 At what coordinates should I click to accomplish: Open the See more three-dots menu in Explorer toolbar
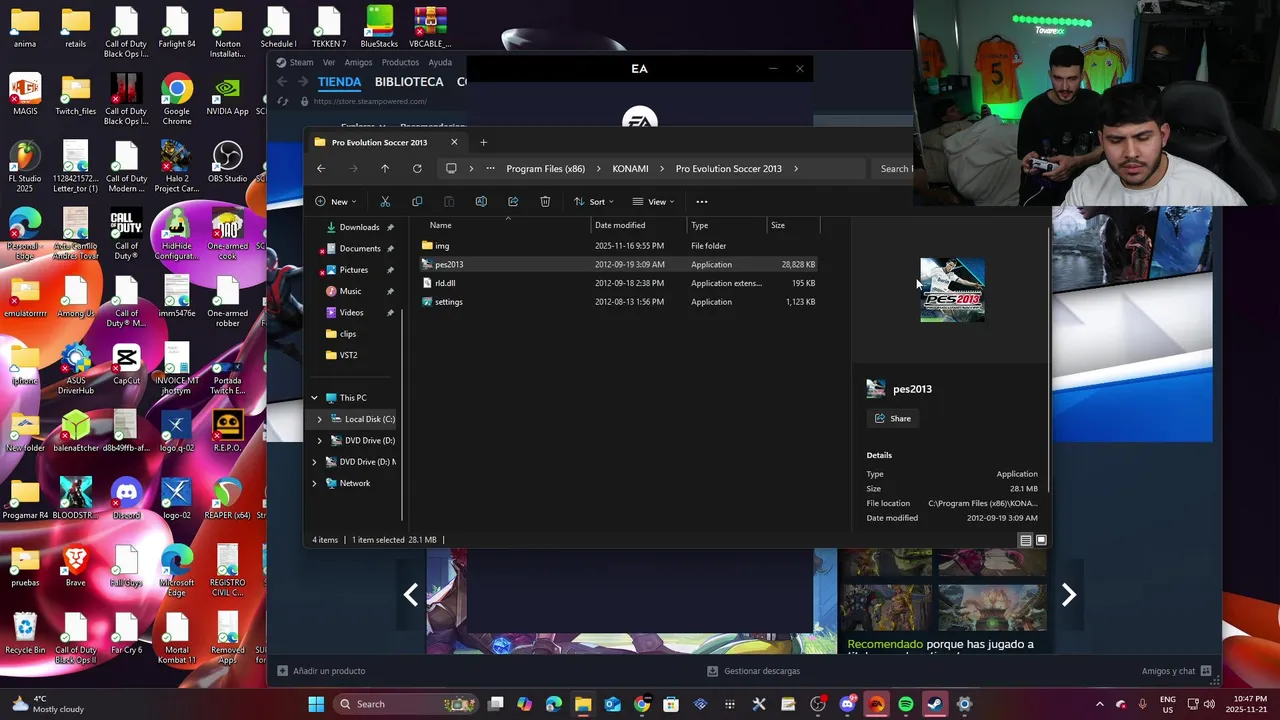(x=701, y=201)
